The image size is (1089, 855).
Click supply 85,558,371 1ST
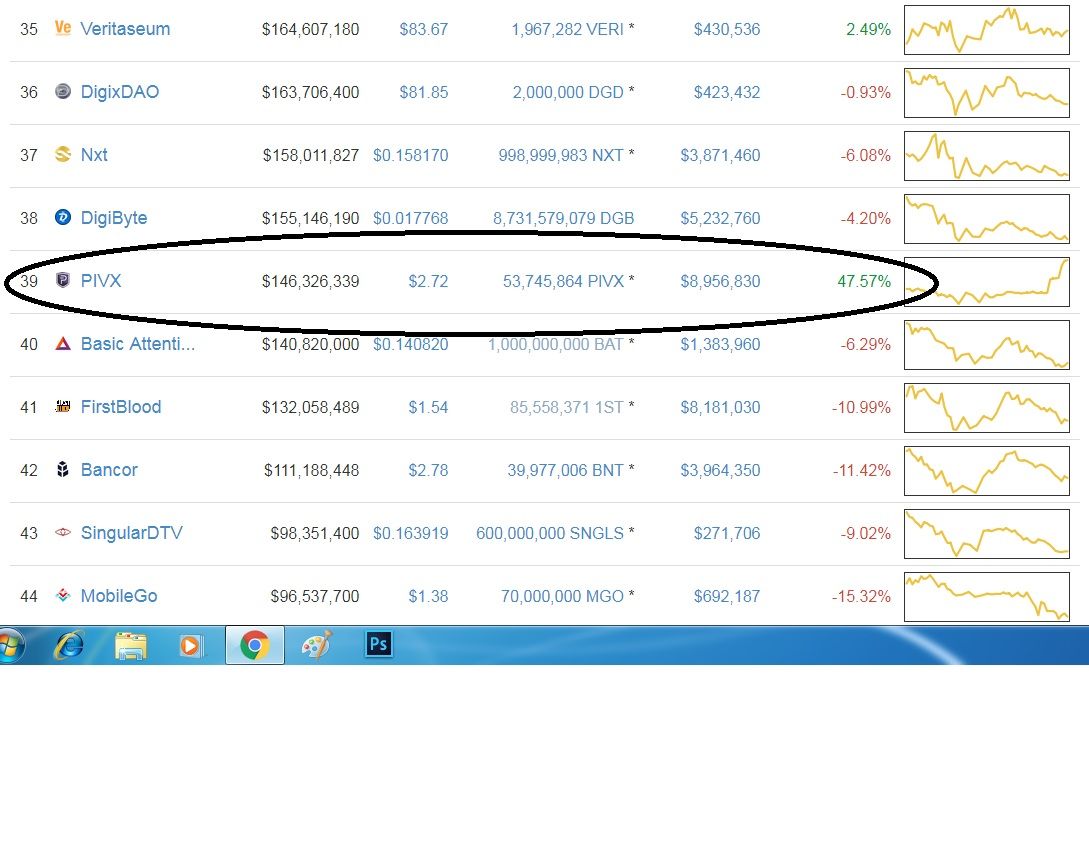coord(567,407)
